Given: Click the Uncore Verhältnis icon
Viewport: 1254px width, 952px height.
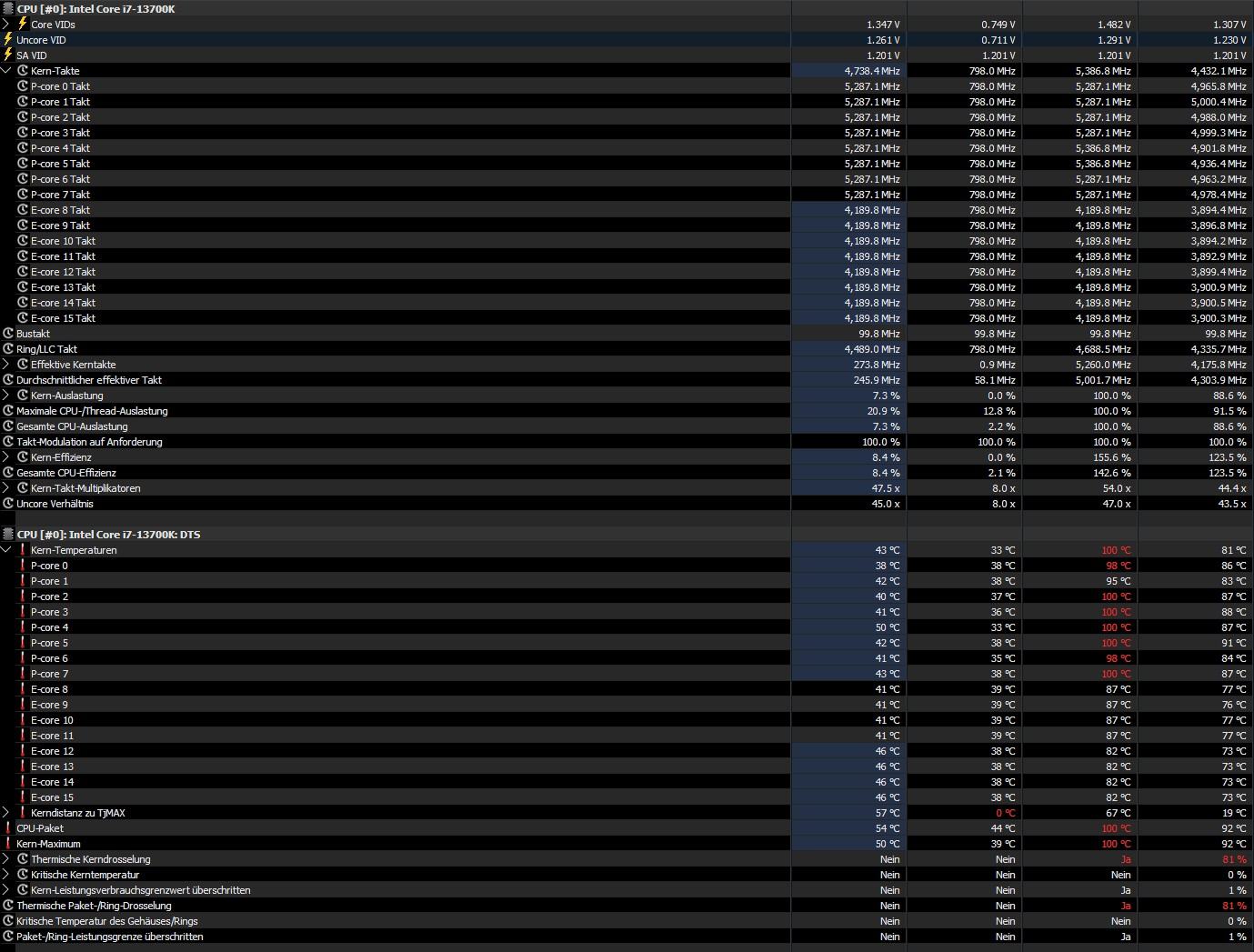Looking at the screenshot, I should click(x=8, y=504).
